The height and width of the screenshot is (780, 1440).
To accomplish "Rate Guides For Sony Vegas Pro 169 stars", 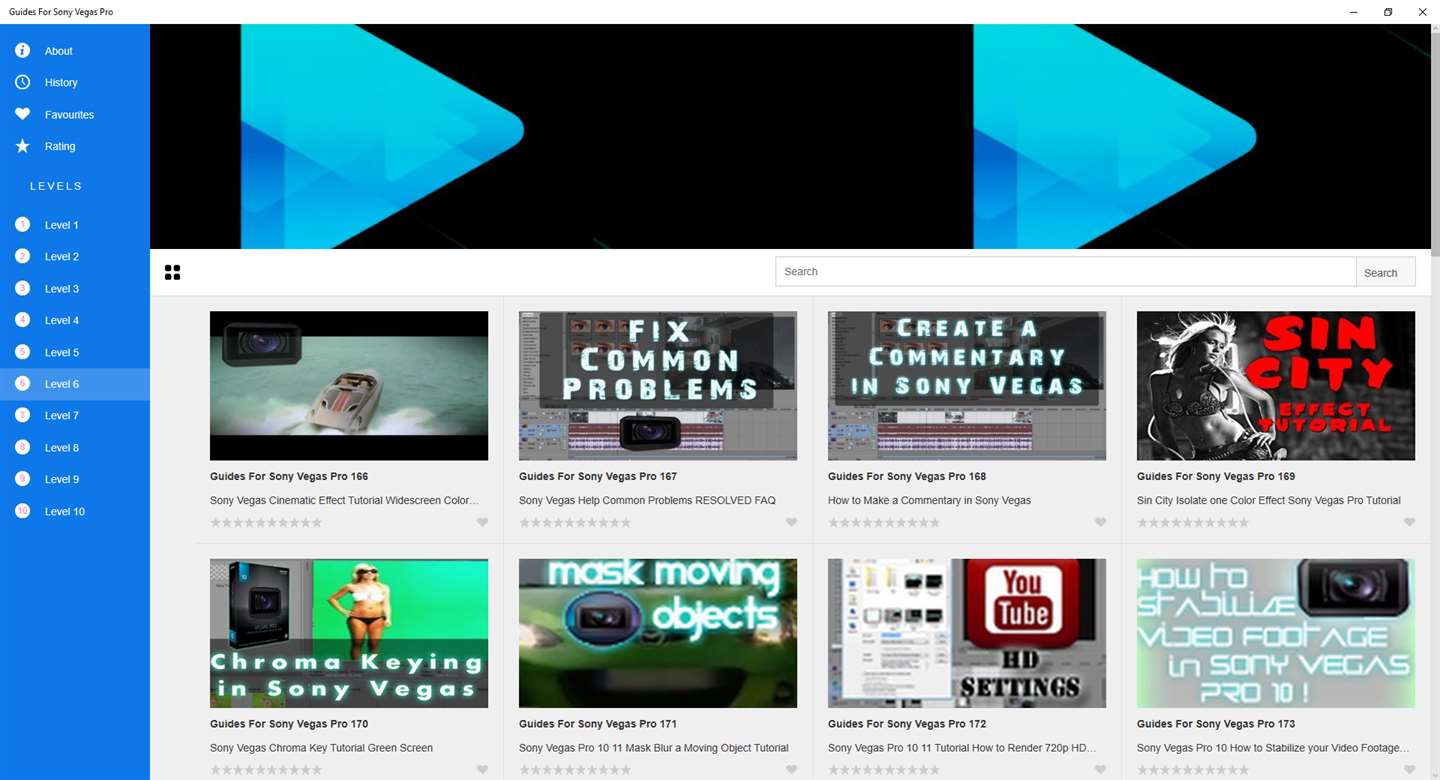I will coord(1193,522).
